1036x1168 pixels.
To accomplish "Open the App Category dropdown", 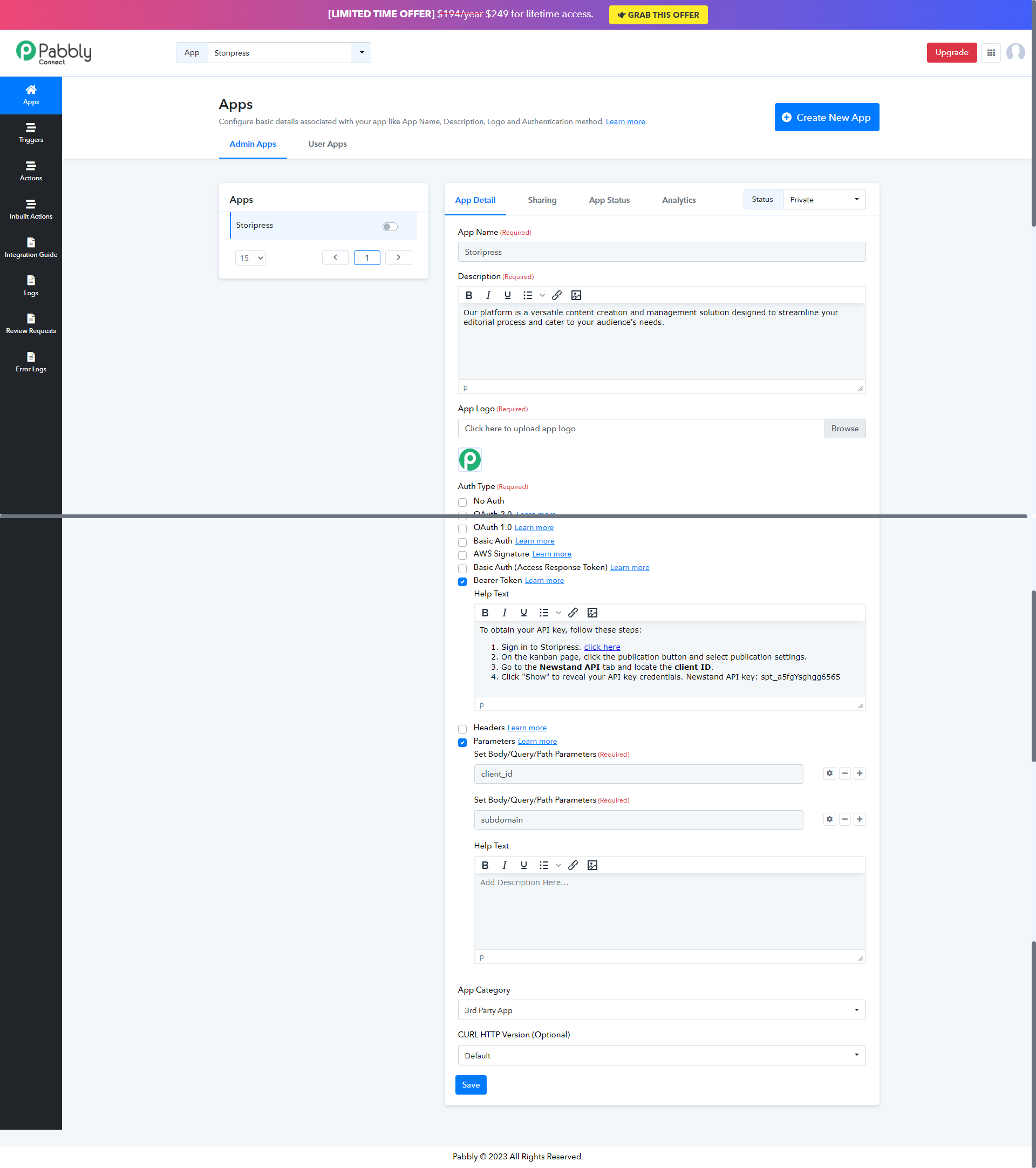I will [662, 1010].
